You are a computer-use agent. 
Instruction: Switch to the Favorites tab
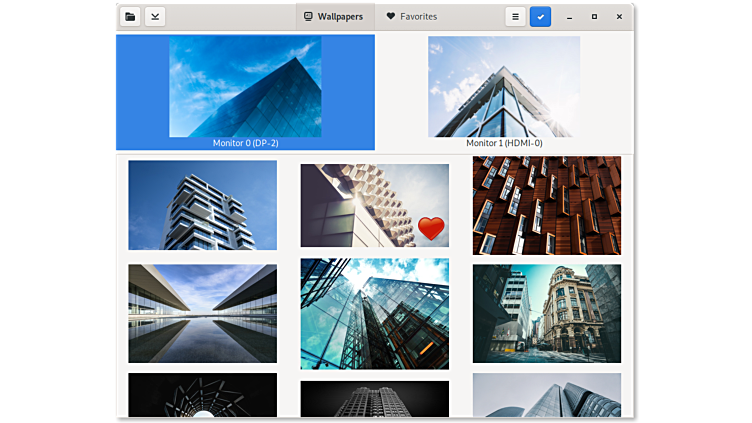(412, 17)
